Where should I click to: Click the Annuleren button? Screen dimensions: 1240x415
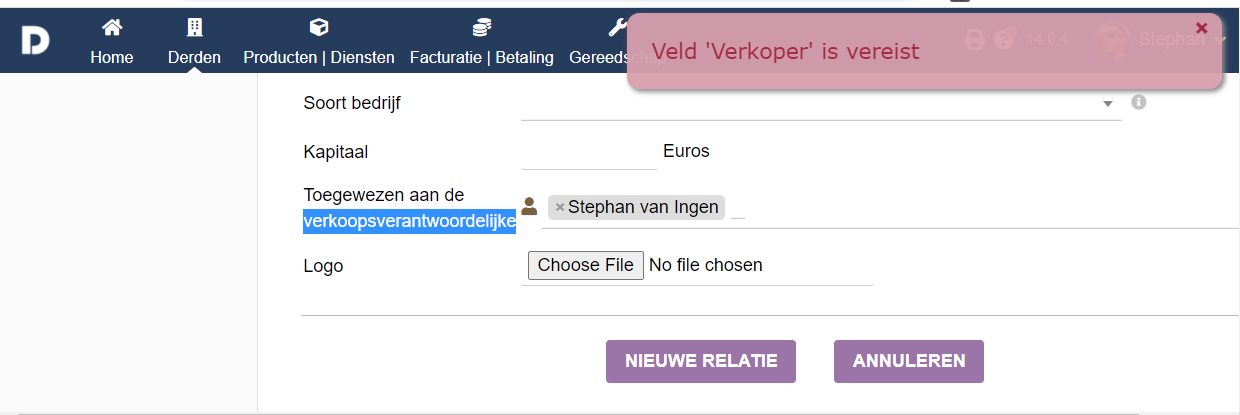(x=909, y=361)
